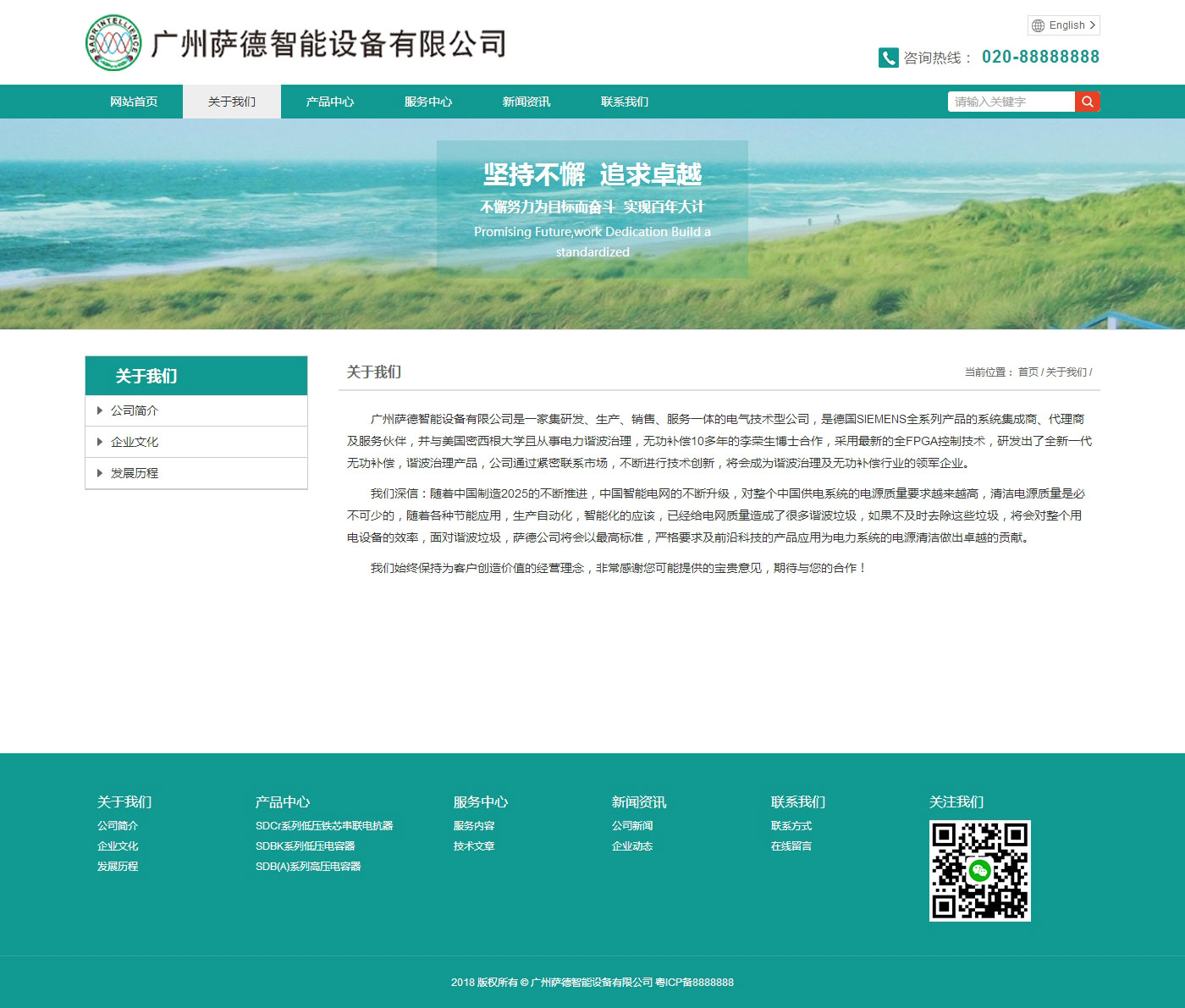
Task: Expand the 发展历程 sidebar arrow
Action: [100, 473]
